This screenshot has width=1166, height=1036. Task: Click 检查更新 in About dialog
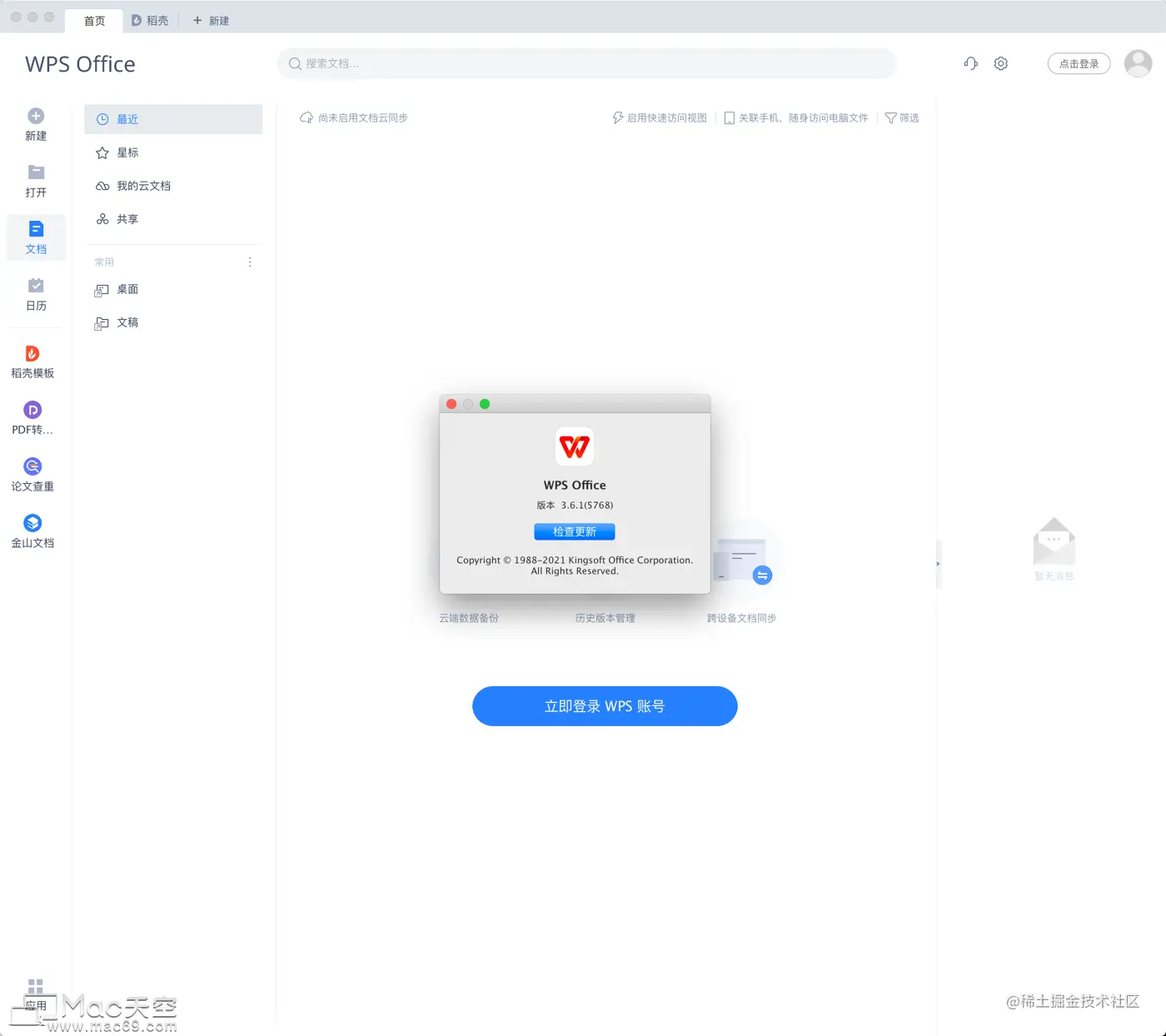click(575, 531)
